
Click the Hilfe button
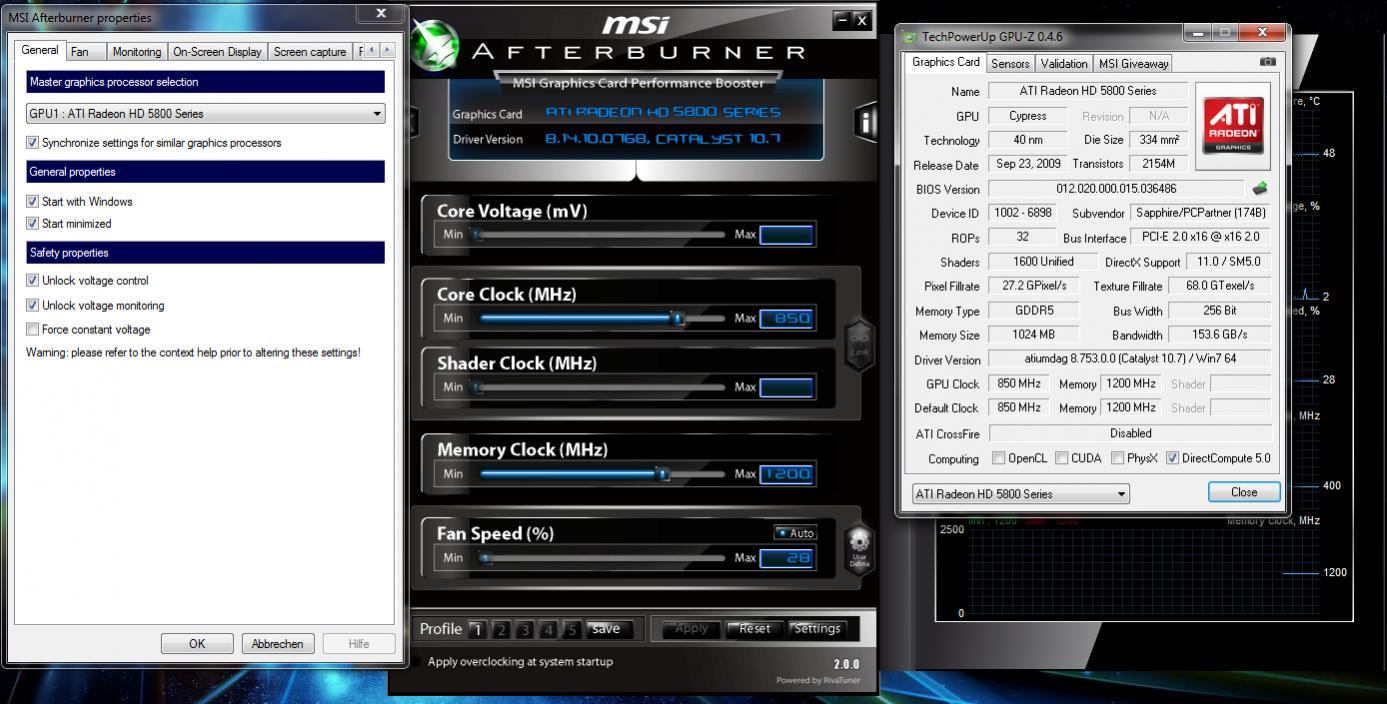coord(359,644)
